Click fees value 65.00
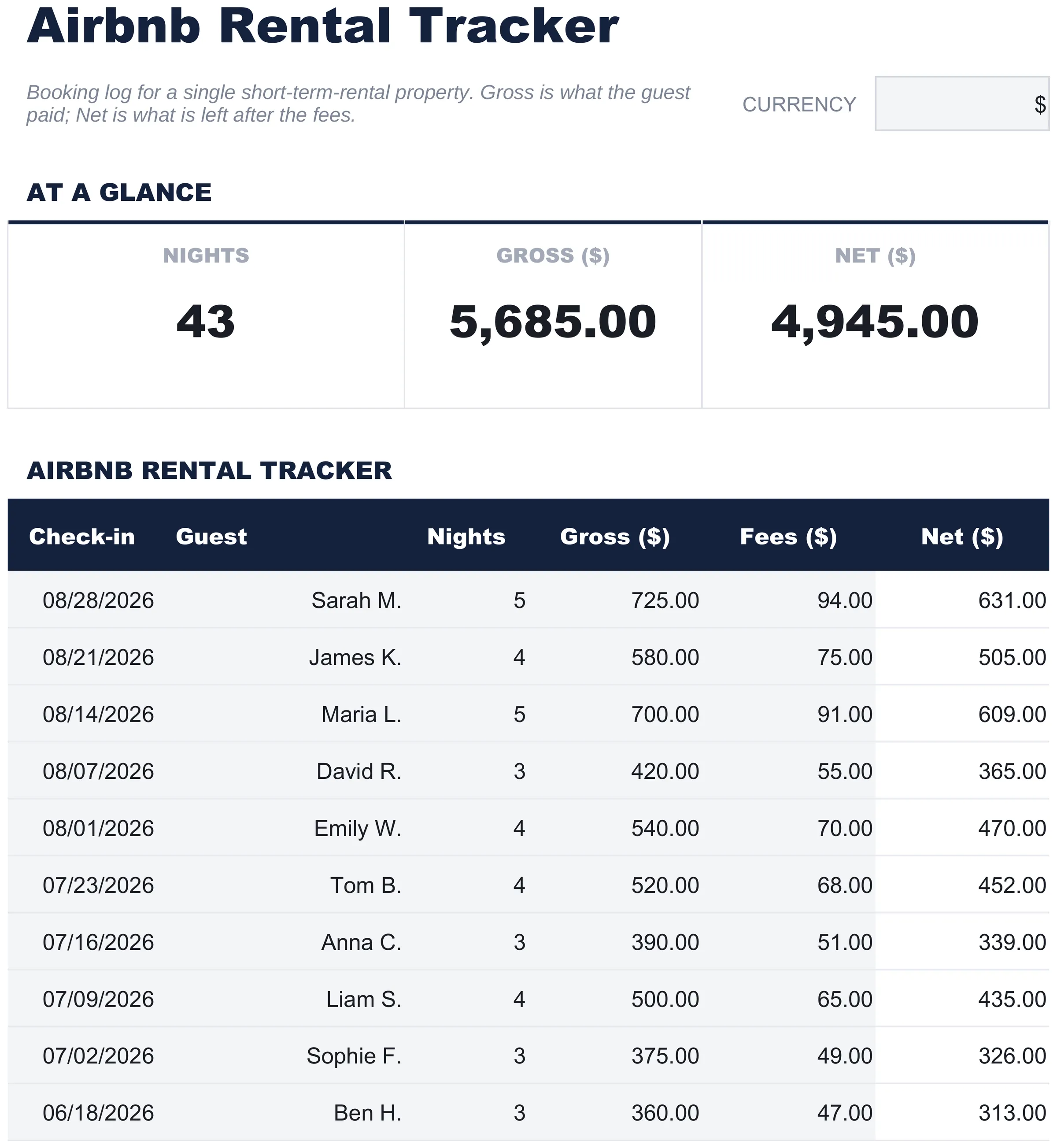The height and width of the screenshot is (1148, 1057). point(845,999)
